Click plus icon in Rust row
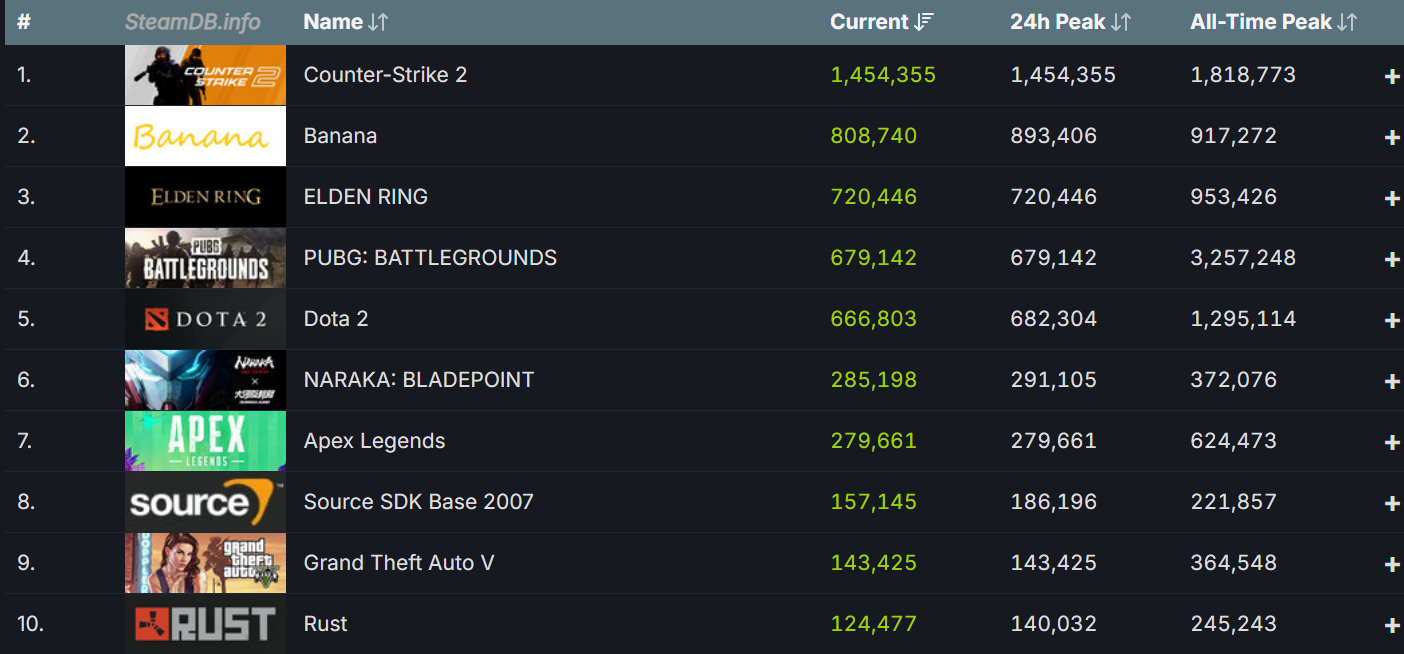This screenshot has width=1404, height=654. [1391, 626]
